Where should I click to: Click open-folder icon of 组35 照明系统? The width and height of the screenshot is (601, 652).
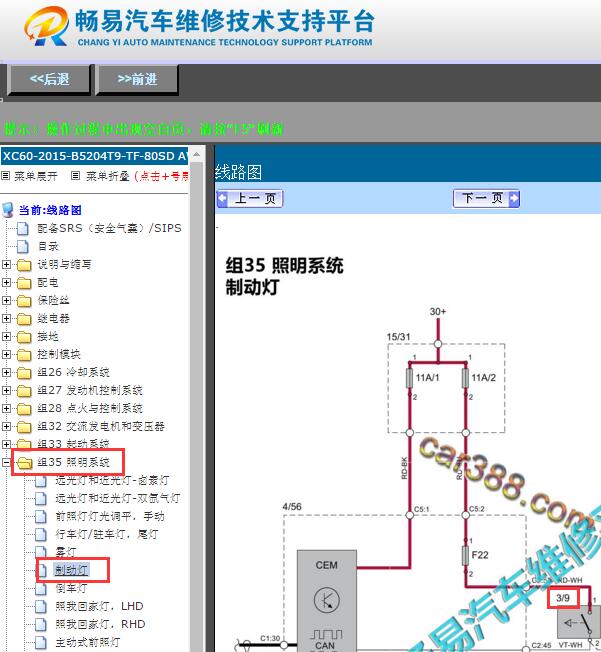tap(25, 463)
